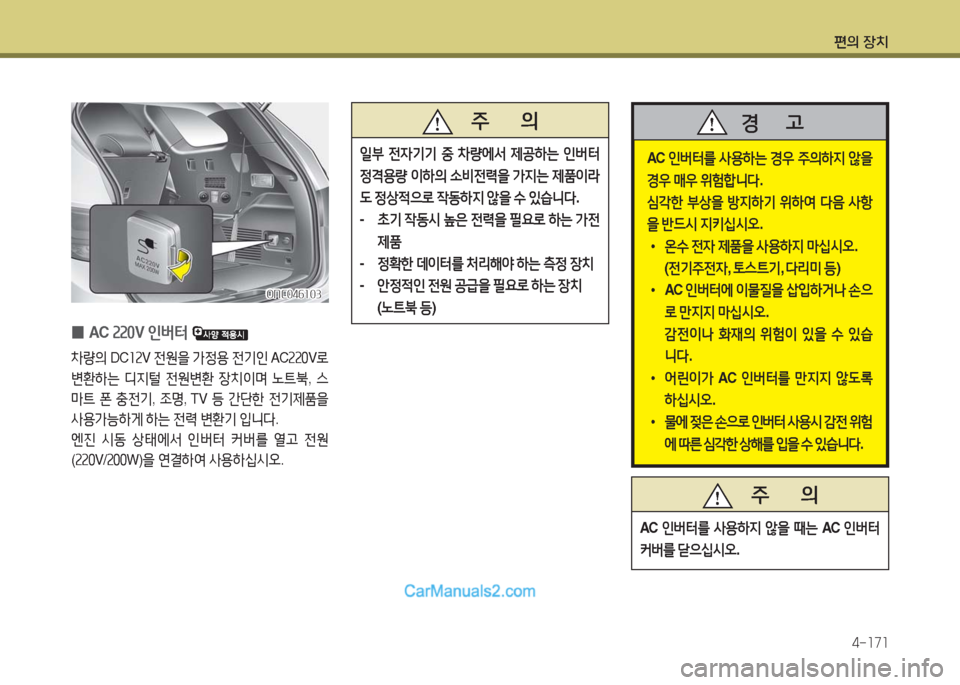Click the 'AC 220V 인버터' heading
The image size is (960, 685).
point(138,333)
